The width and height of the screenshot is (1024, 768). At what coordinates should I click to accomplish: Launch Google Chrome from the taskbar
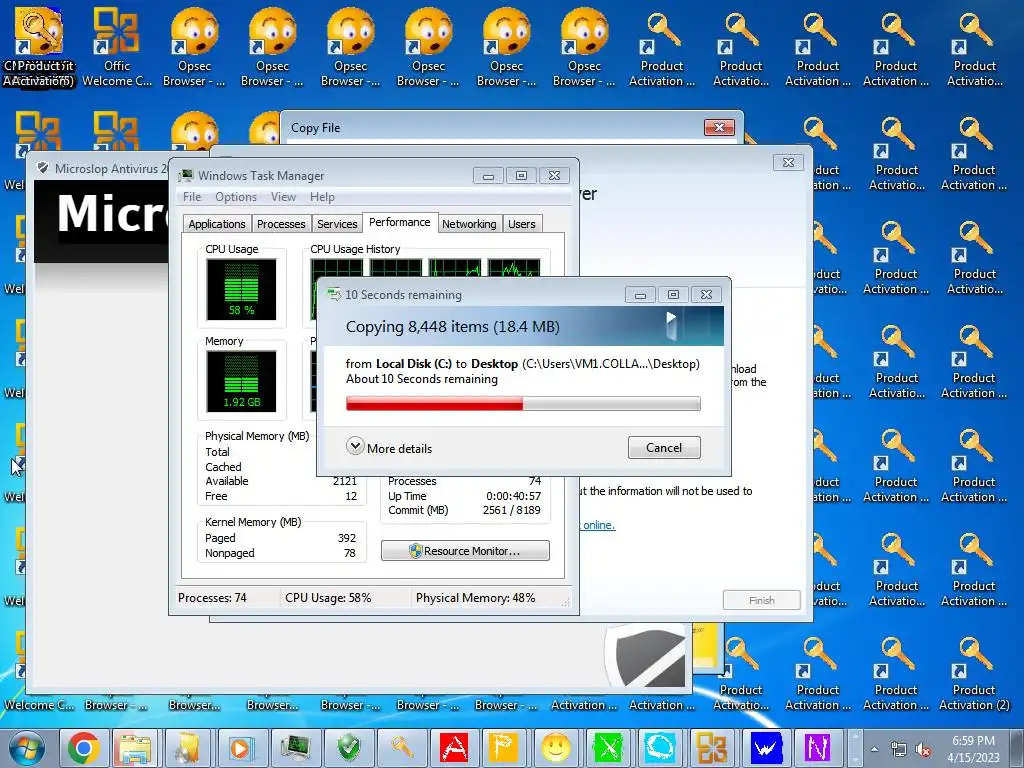pos(84,748)
